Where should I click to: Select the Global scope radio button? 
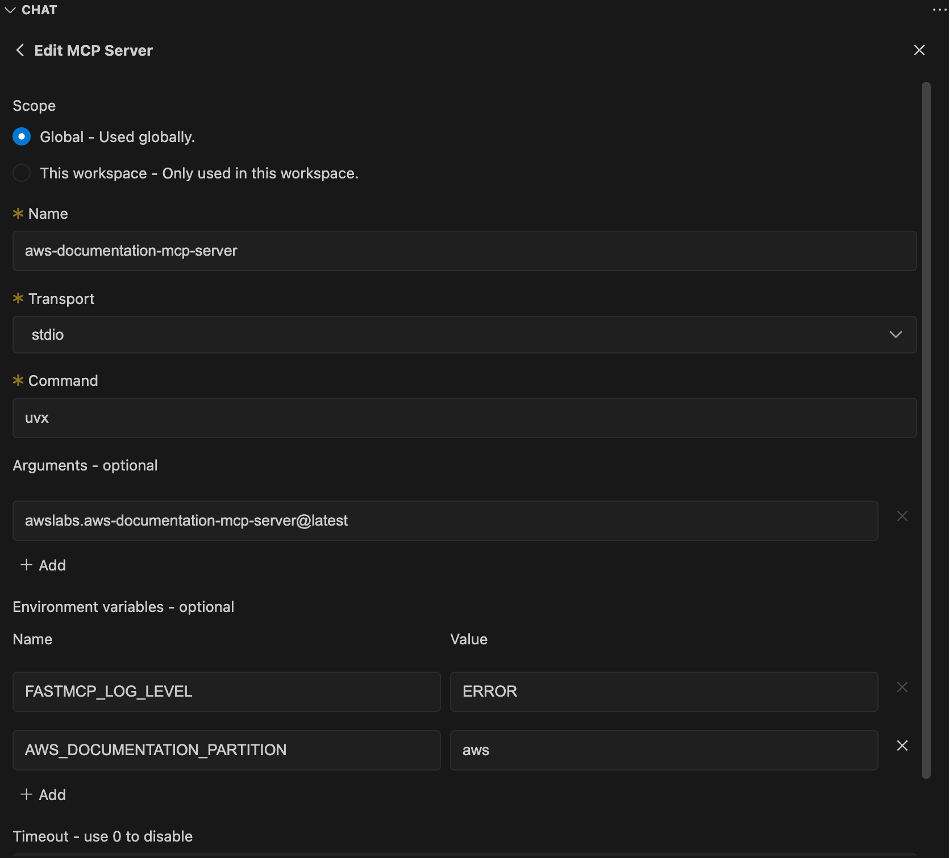point(21,136)
